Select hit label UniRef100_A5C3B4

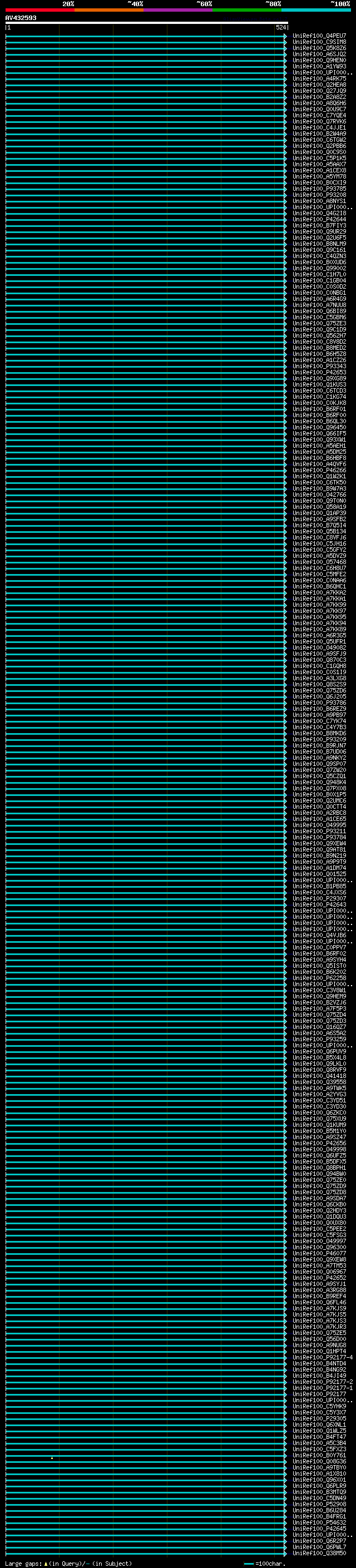click(319, 1443)
